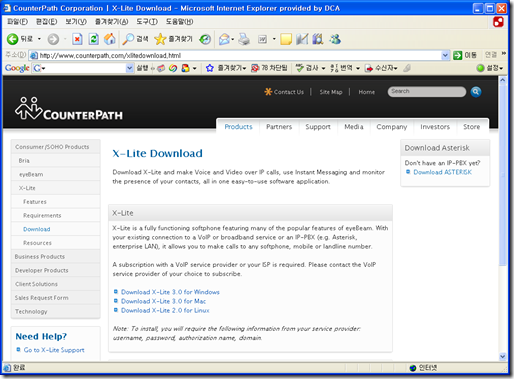Click the CounterPath logo
Screen dimensions: 514x379
click(x=69, y=109)
